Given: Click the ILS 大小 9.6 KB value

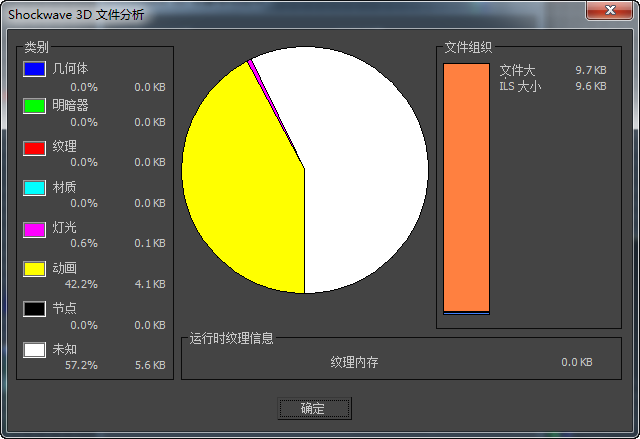Looking at the screenshot, I should click(x=591, y=86).
